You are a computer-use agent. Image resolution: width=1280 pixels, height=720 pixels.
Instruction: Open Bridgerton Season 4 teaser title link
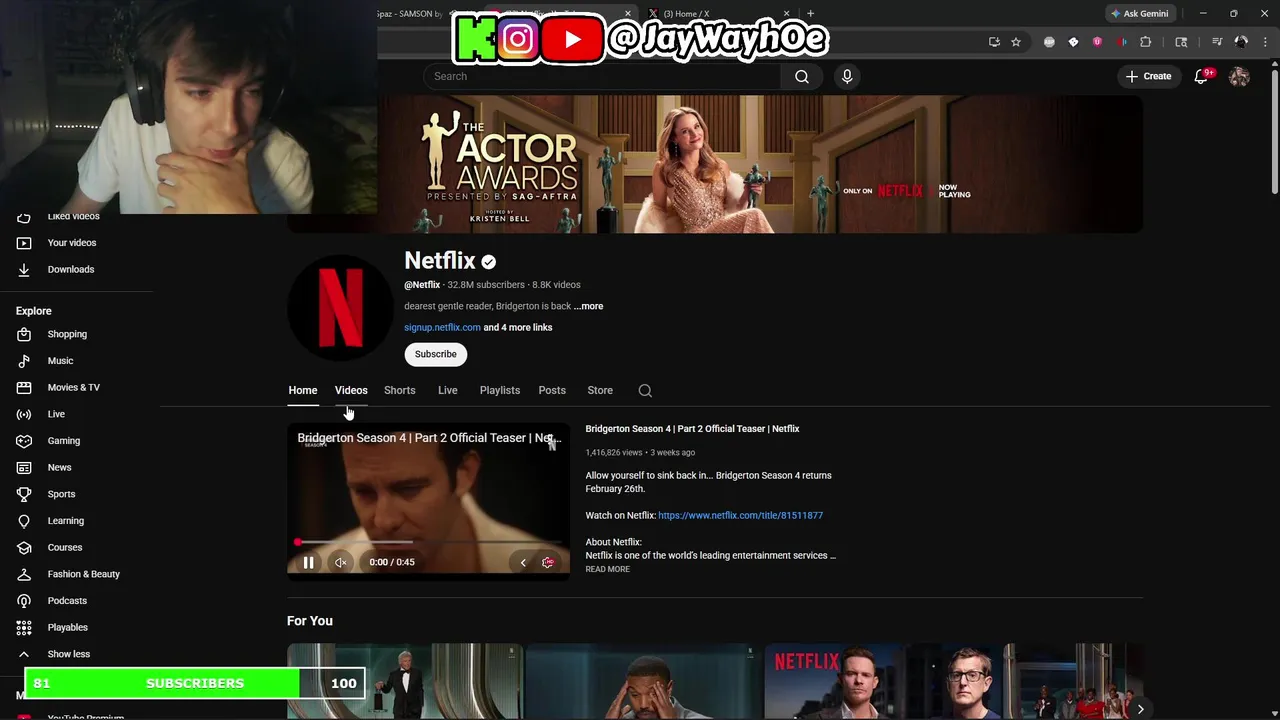tap(692, 429)
